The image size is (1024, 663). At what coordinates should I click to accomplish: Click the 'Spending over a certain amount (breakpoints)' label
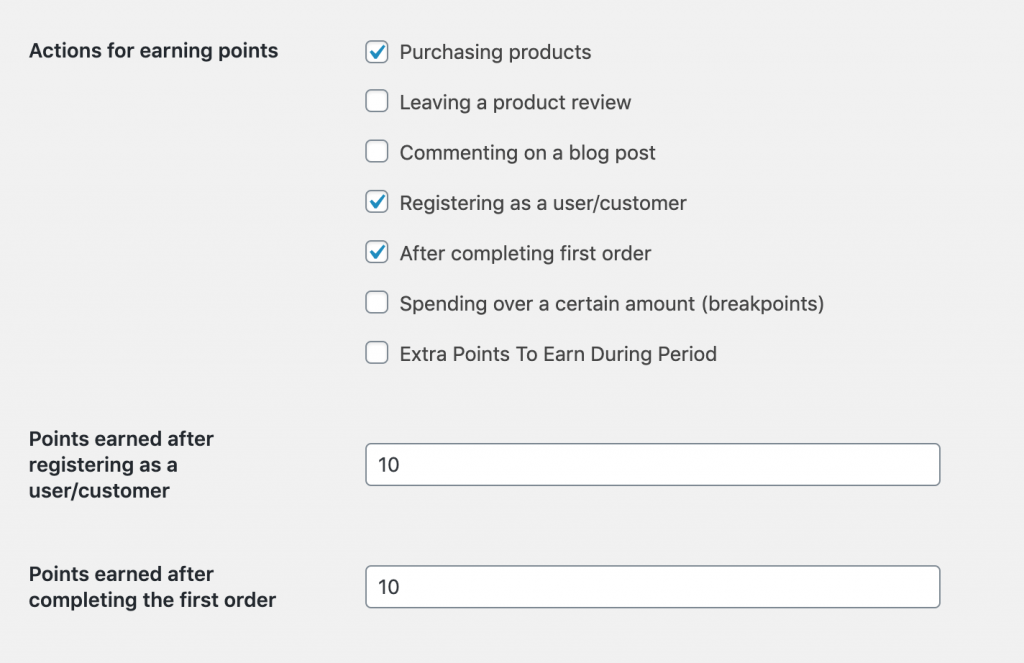point(612,304)
